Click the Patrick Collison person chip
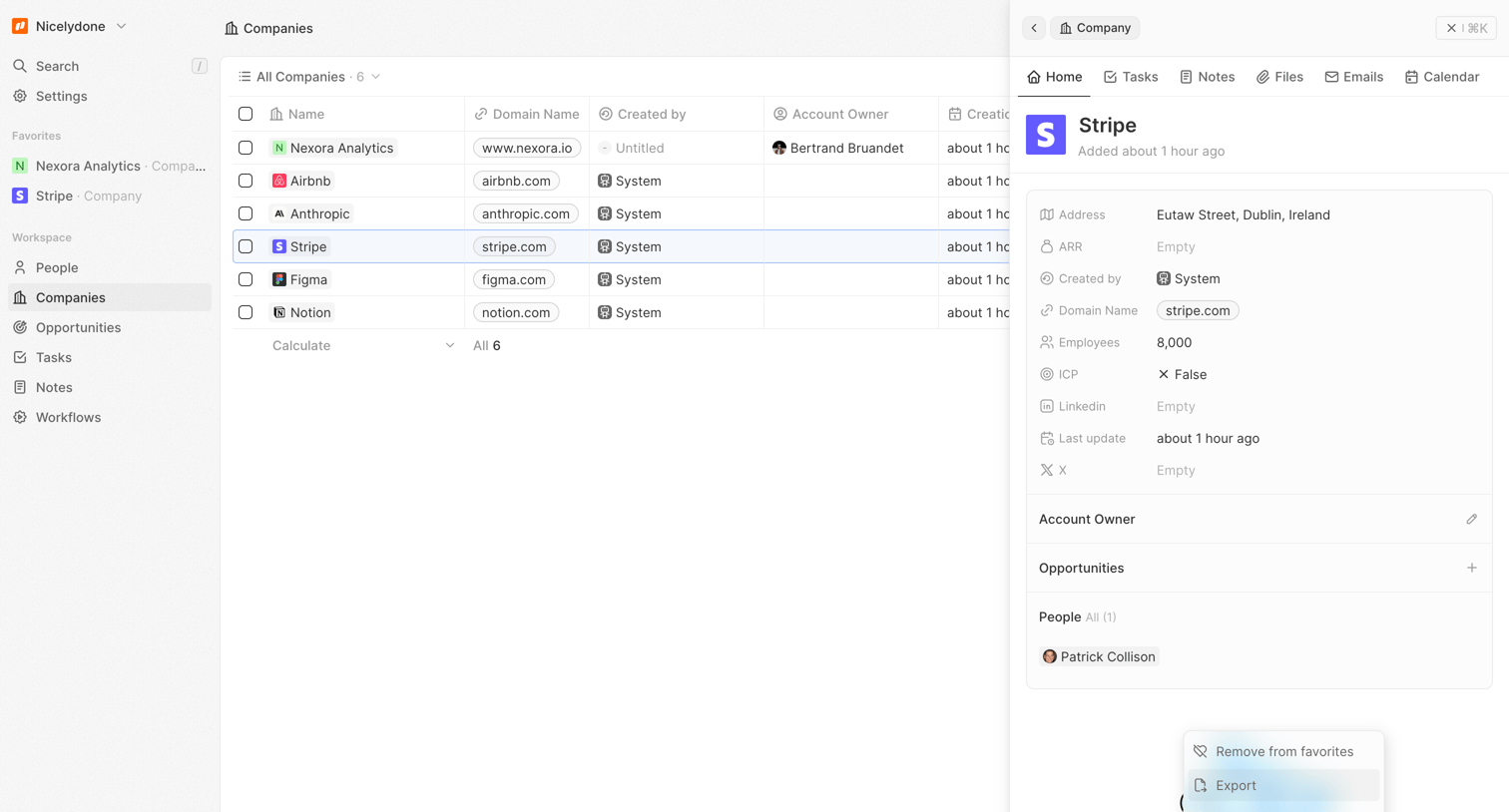Screen dimensions: 1509x812 pos(1099,656)
